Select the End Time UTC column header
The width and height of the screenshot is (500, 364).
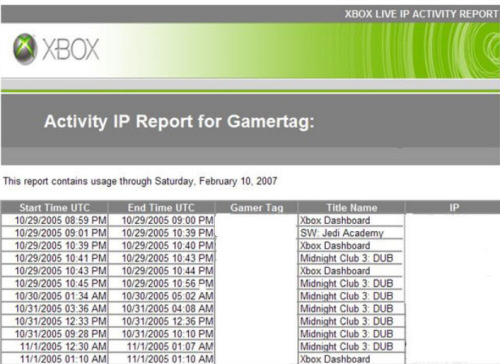[161, 208]
